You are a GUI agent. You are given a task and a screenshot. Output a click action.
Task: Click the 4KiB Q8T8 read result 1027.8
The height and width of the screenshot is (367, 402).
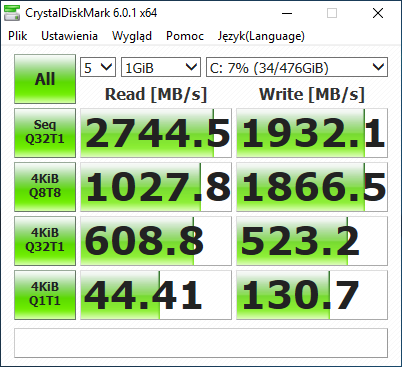pyautogui.click(x=156, y=187)
